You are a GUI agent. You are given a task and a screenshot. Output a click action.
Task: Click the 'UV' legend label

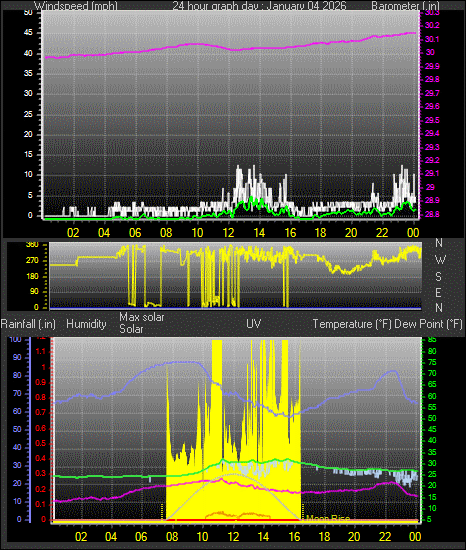click(x=254, y=324)
